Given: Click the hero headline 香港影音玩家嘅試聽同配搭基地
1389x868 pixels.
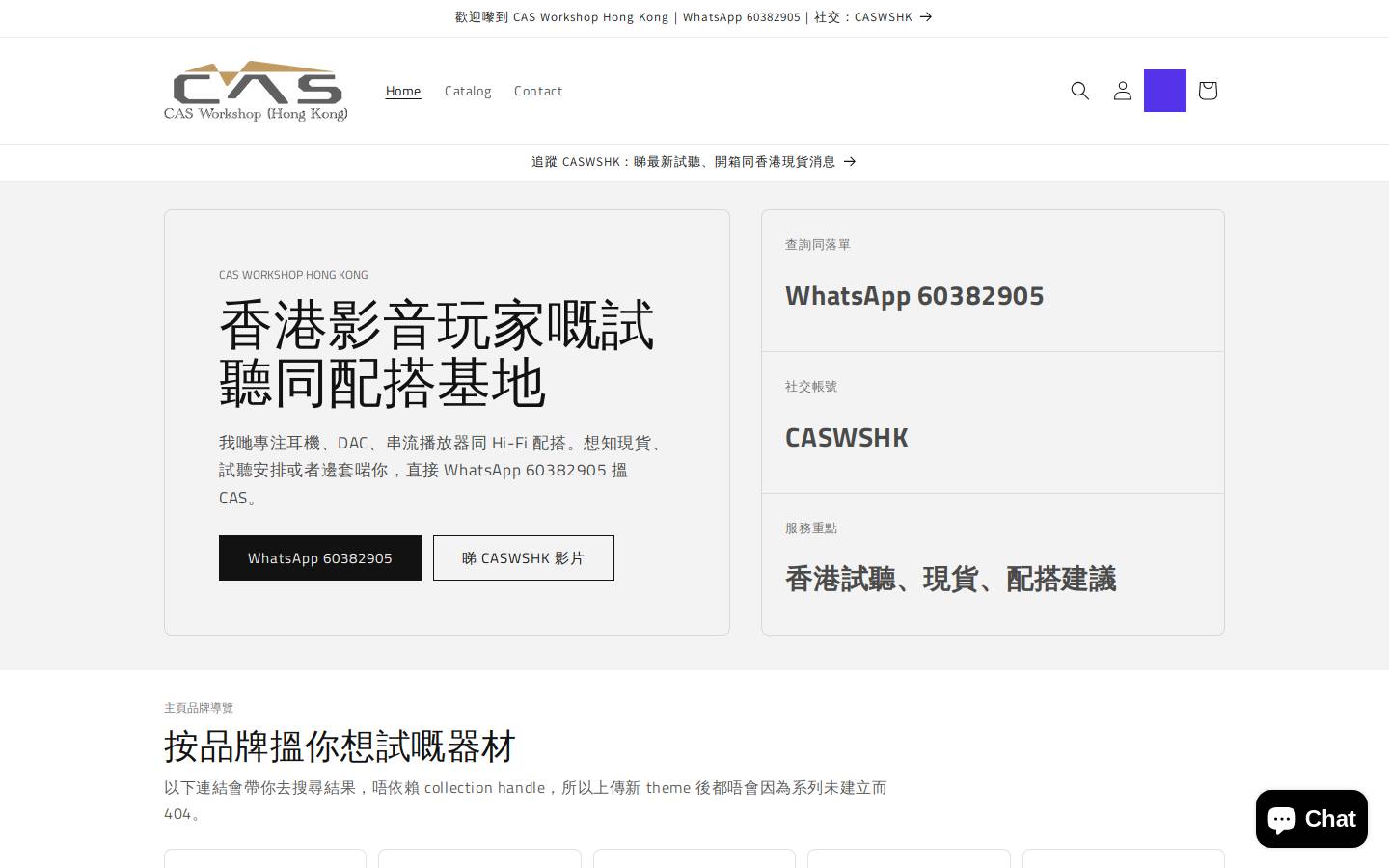Looking at the screenshot, I should (437, 354).
